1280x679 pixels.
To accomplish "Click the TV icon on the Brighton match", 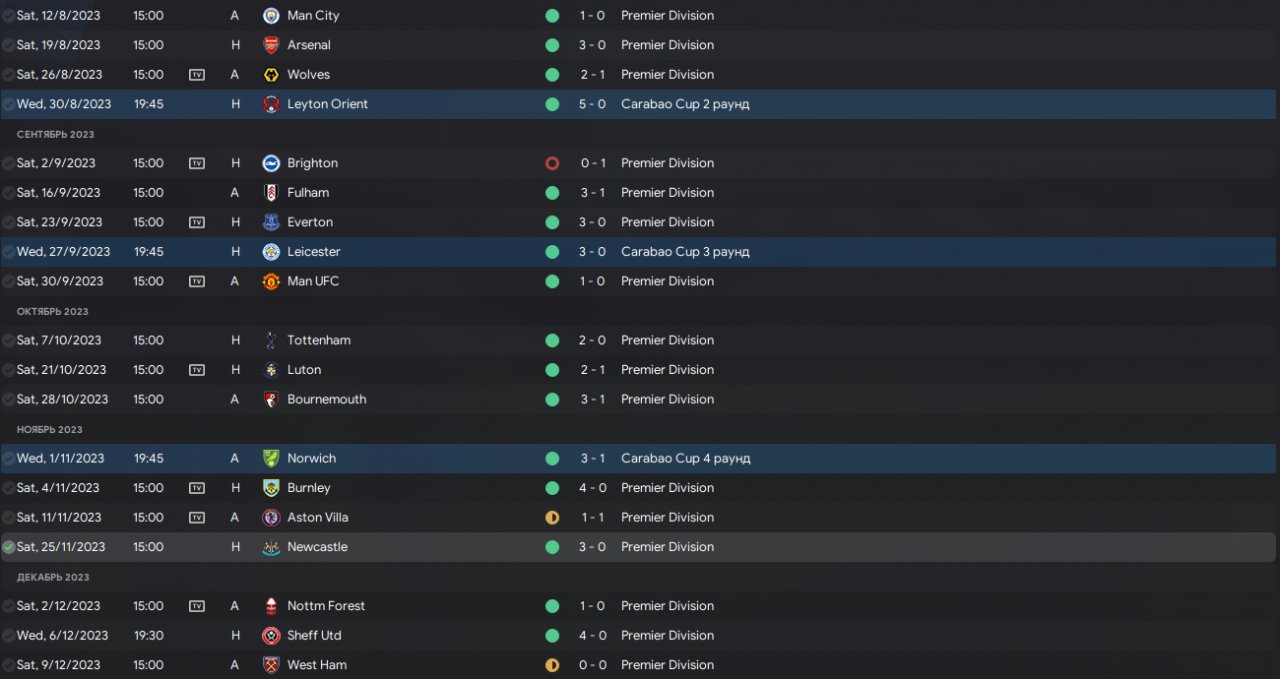I will [x=197, y=163].
